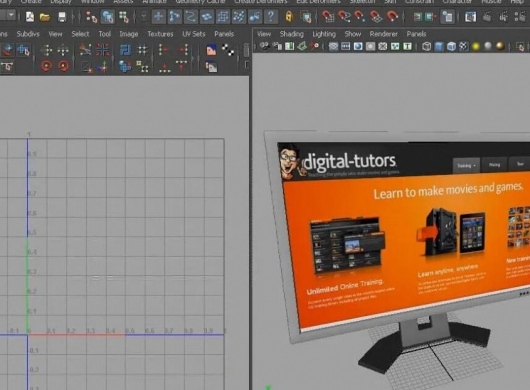Switch to select by object type mode
This screenshot has height=390, width=530.
tap(107, 17)
